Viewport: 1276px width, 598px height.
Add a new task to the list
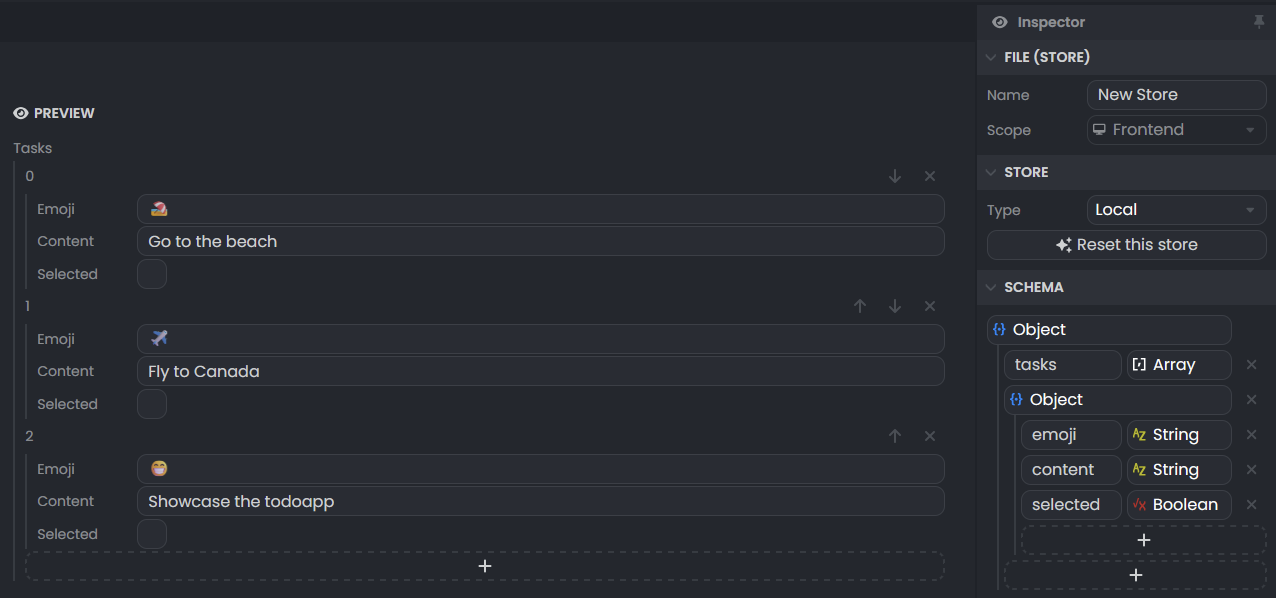[485, 566]
